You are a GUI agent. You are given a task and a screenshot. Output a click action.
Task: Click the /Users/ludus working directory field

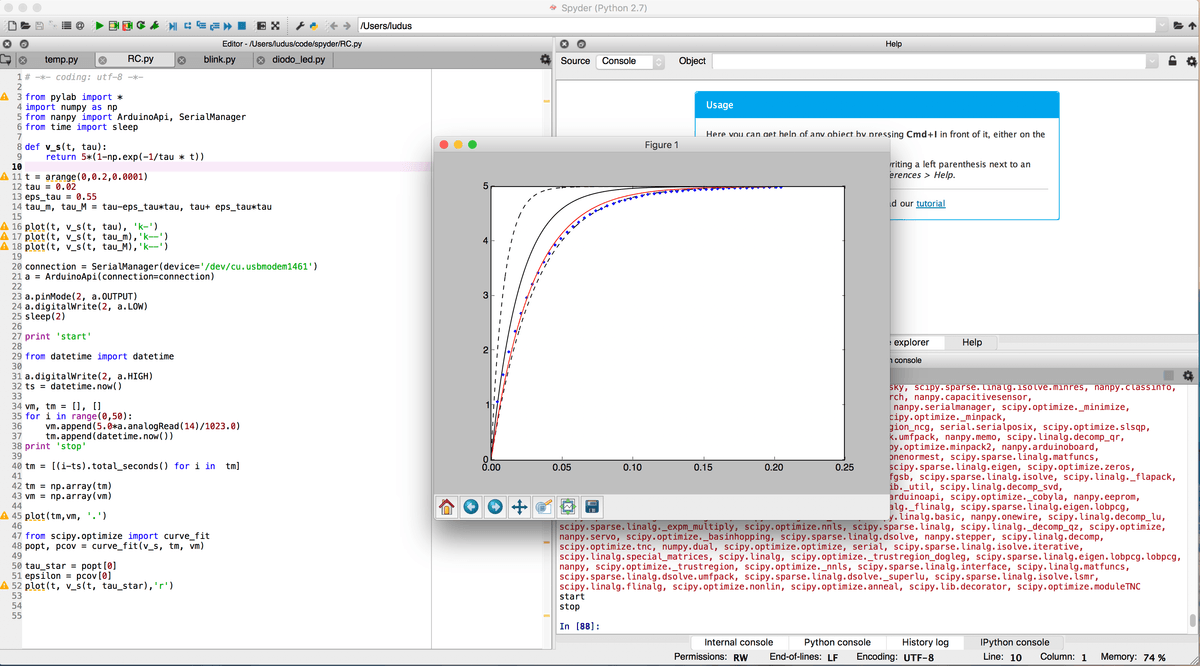point(450,25)
